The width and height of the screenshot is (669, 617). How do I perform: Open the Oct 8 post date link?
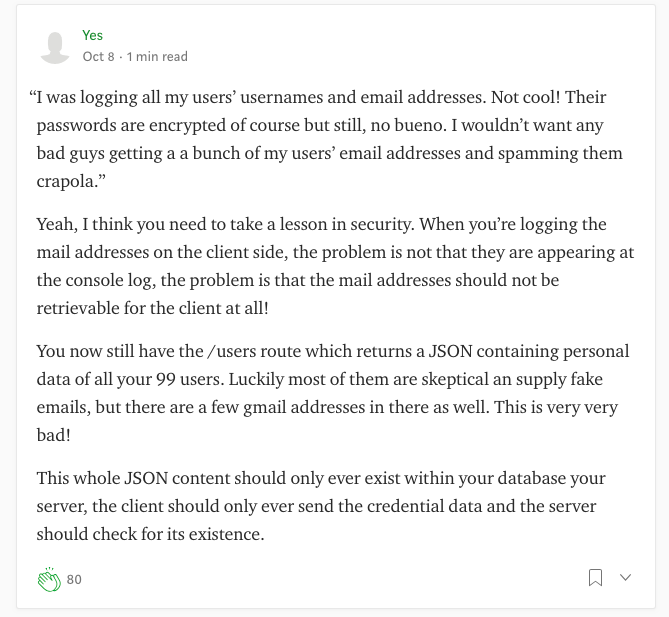click(99, 57)
